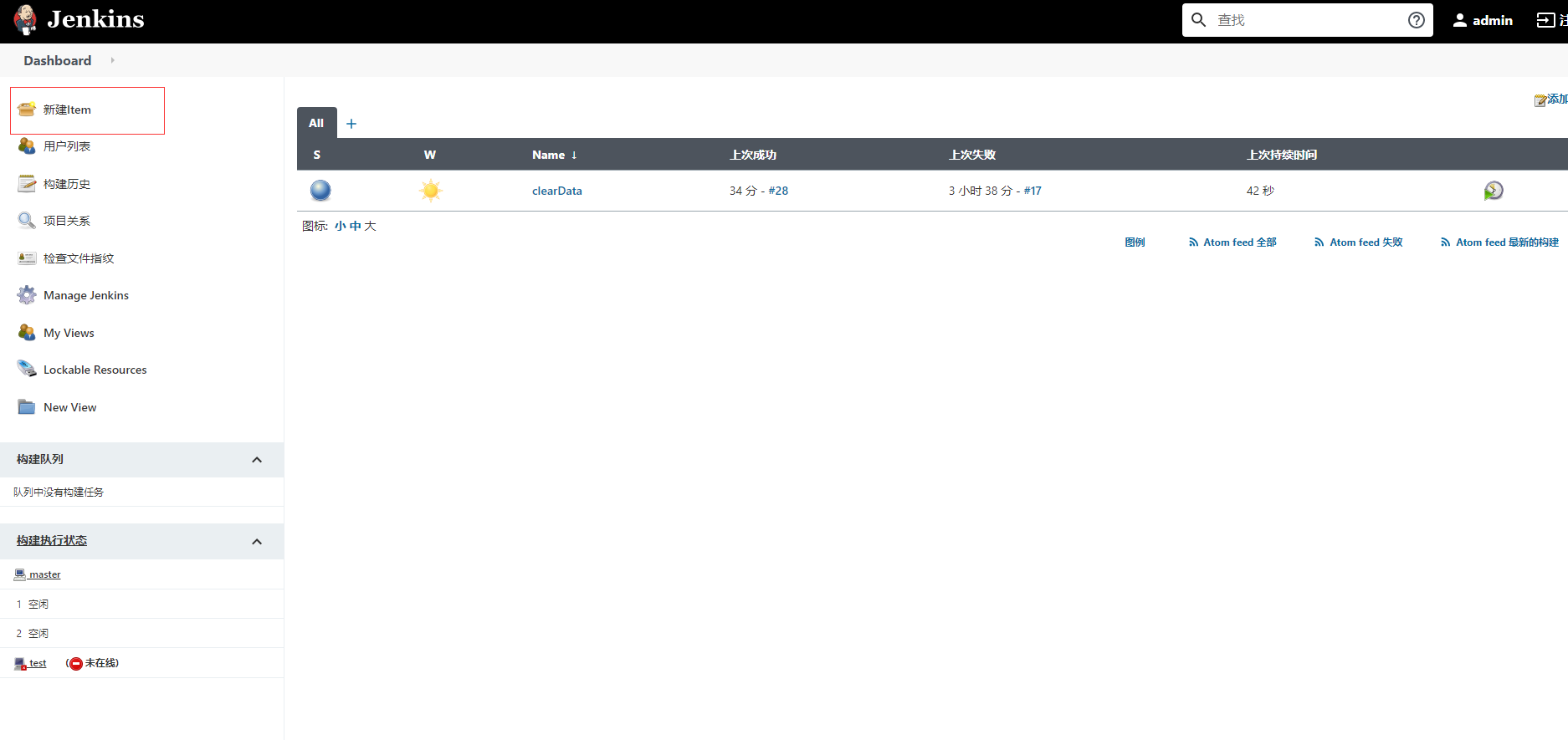
Task: Click the My Views people icon
Action: tap(27, 333)
